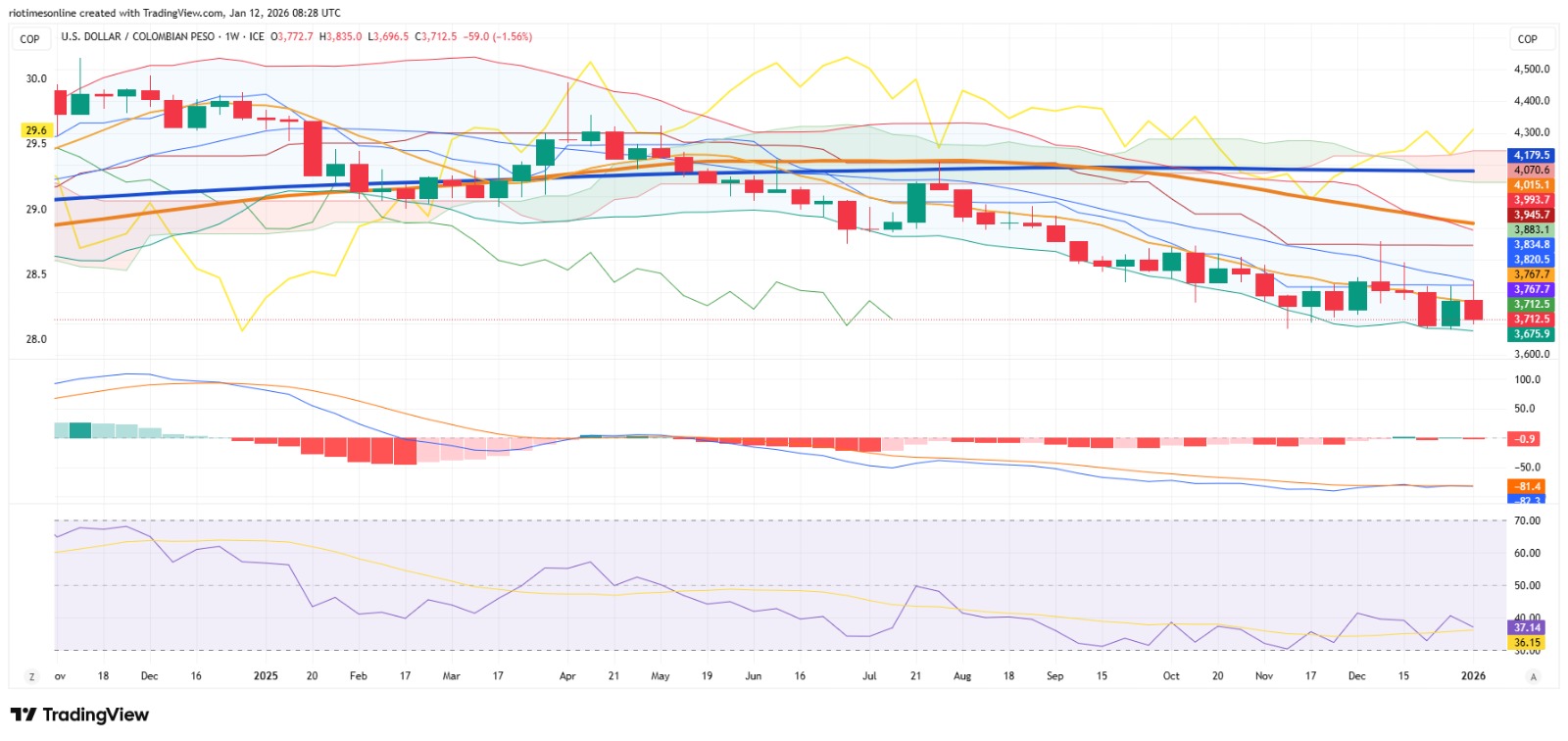Click the purple 3,767.7 price label
The width and height of the screenshot is (1568, 741).
pyautogui.click(x=1532, y=289)
